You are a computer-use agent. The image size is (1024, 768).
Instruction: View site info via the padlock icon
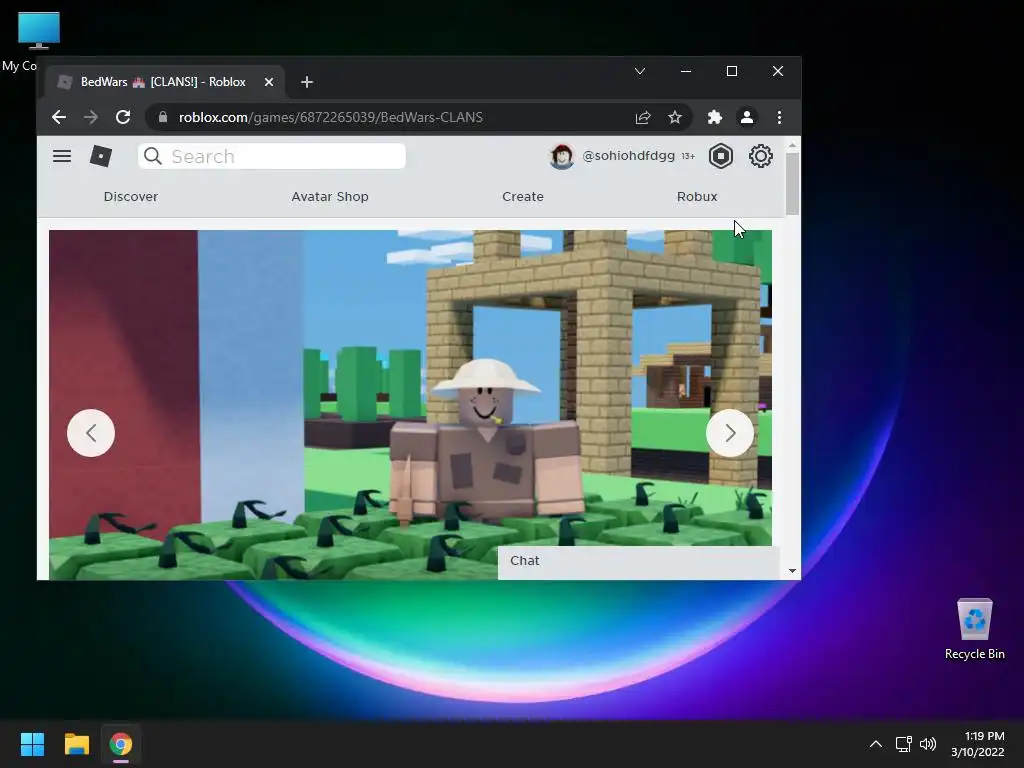click(x=163, y=117)
